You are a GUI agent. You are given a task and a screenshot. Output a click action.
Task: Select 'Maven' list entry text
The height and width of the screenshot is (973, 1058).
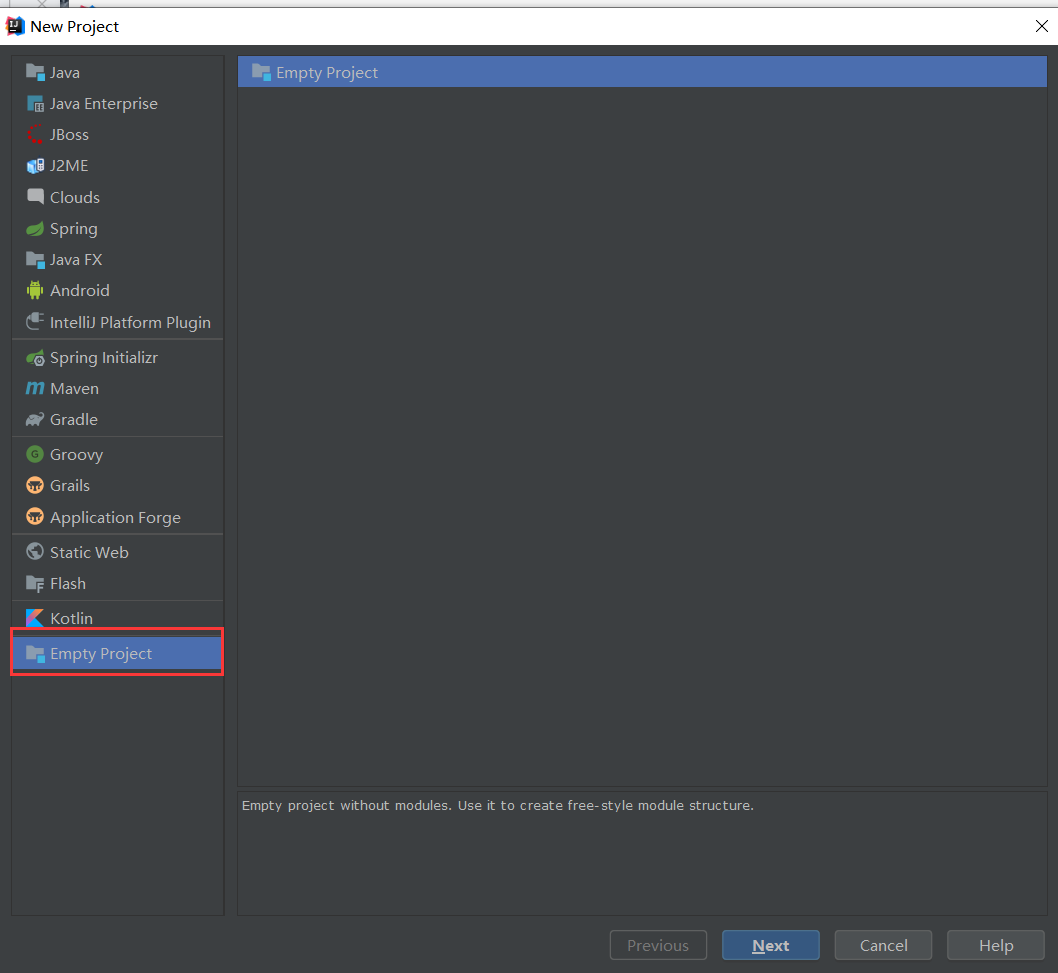[x=74, y=389]
